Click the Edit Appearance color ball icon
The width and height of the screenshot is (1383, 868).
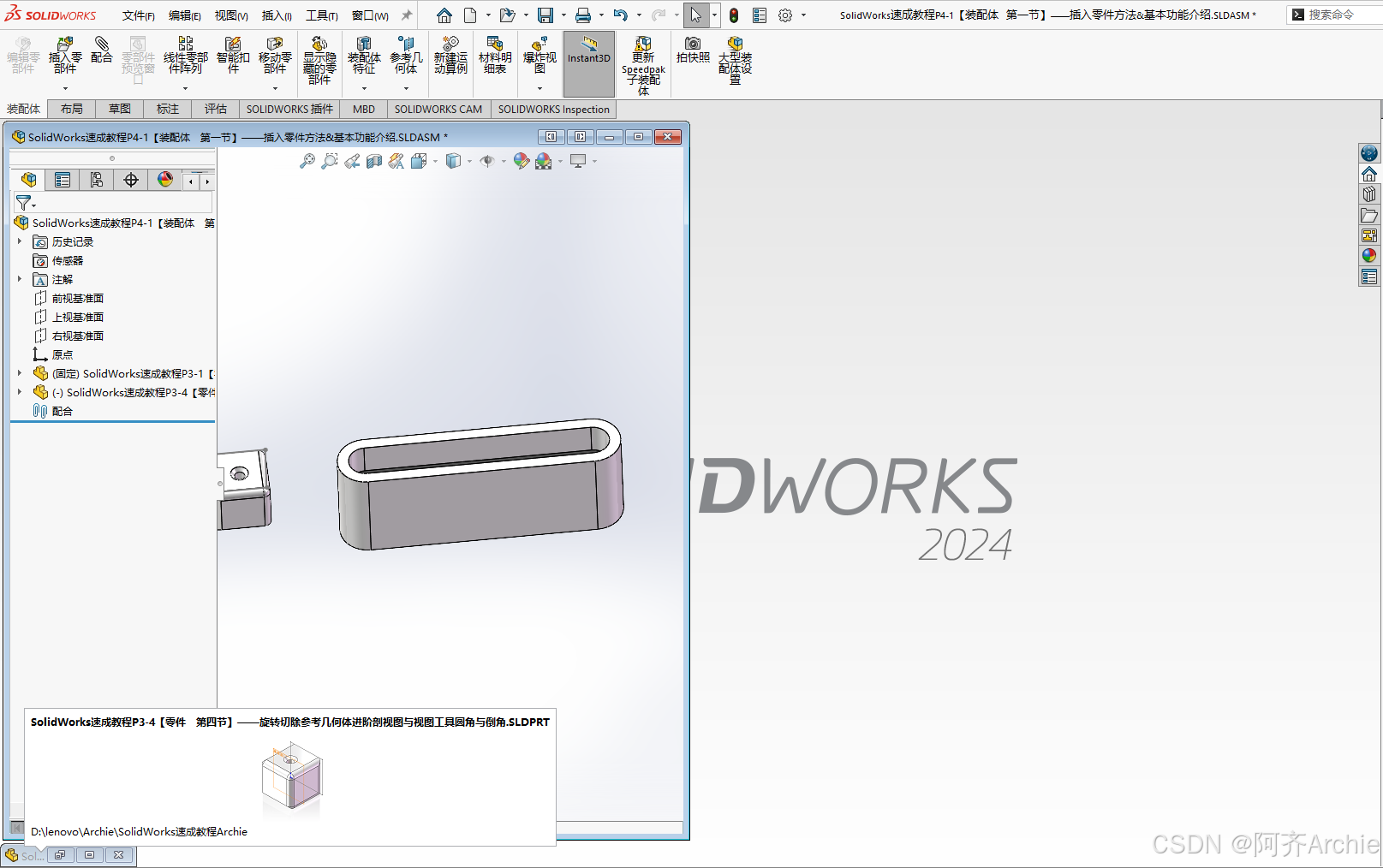[521, 161]
